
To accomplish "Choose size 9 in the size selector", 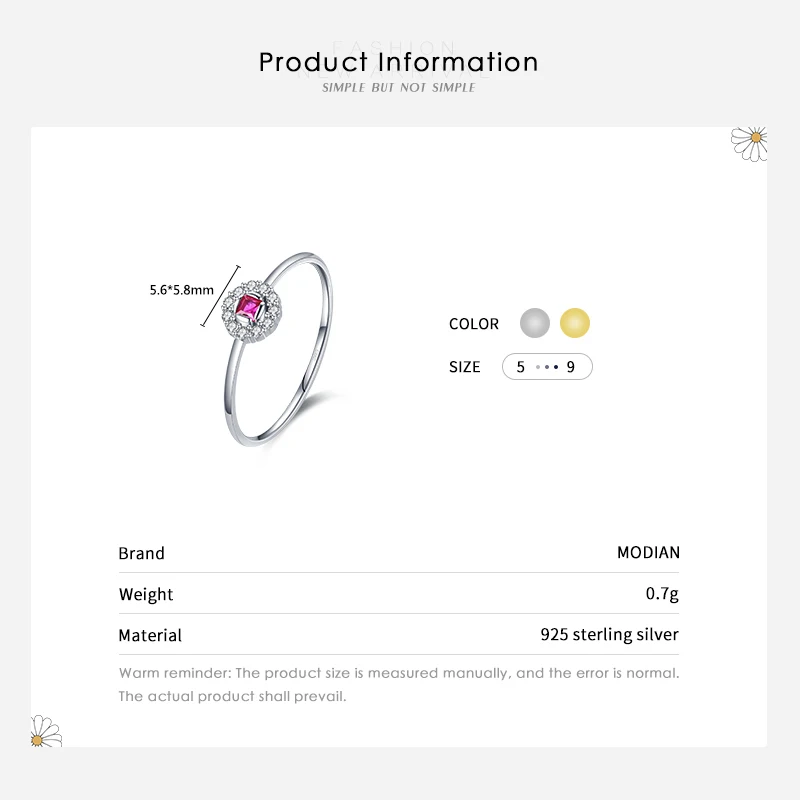I will pyautogui.click(x=571, y=367).
